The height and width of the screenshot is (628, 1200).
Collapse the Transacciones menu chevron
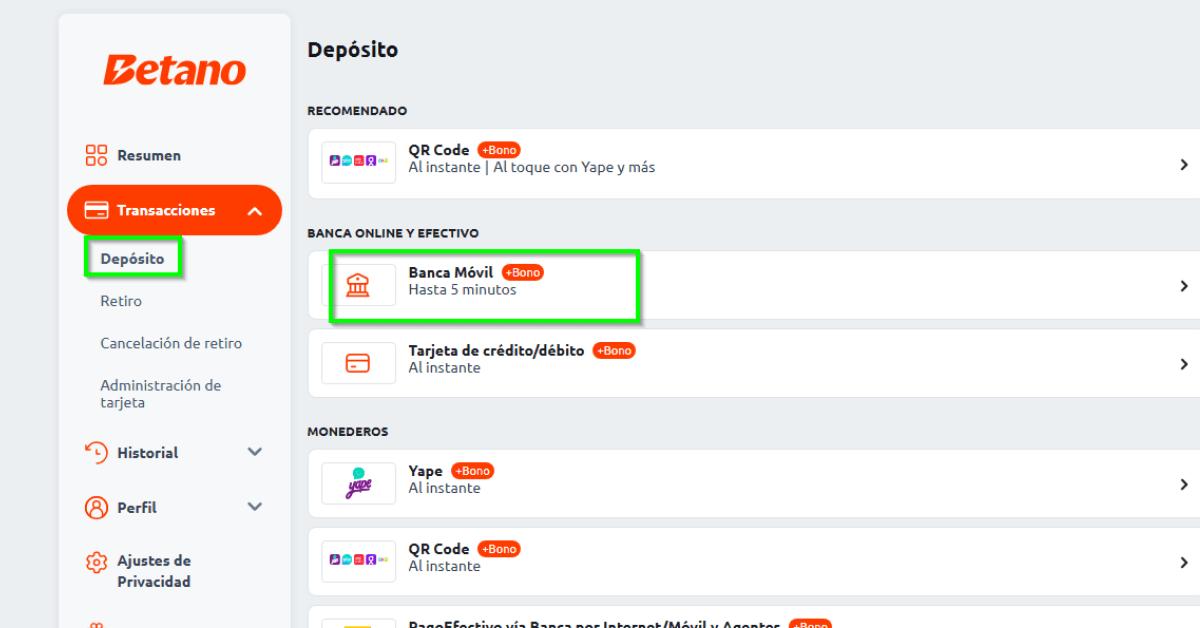click(254, 211)
